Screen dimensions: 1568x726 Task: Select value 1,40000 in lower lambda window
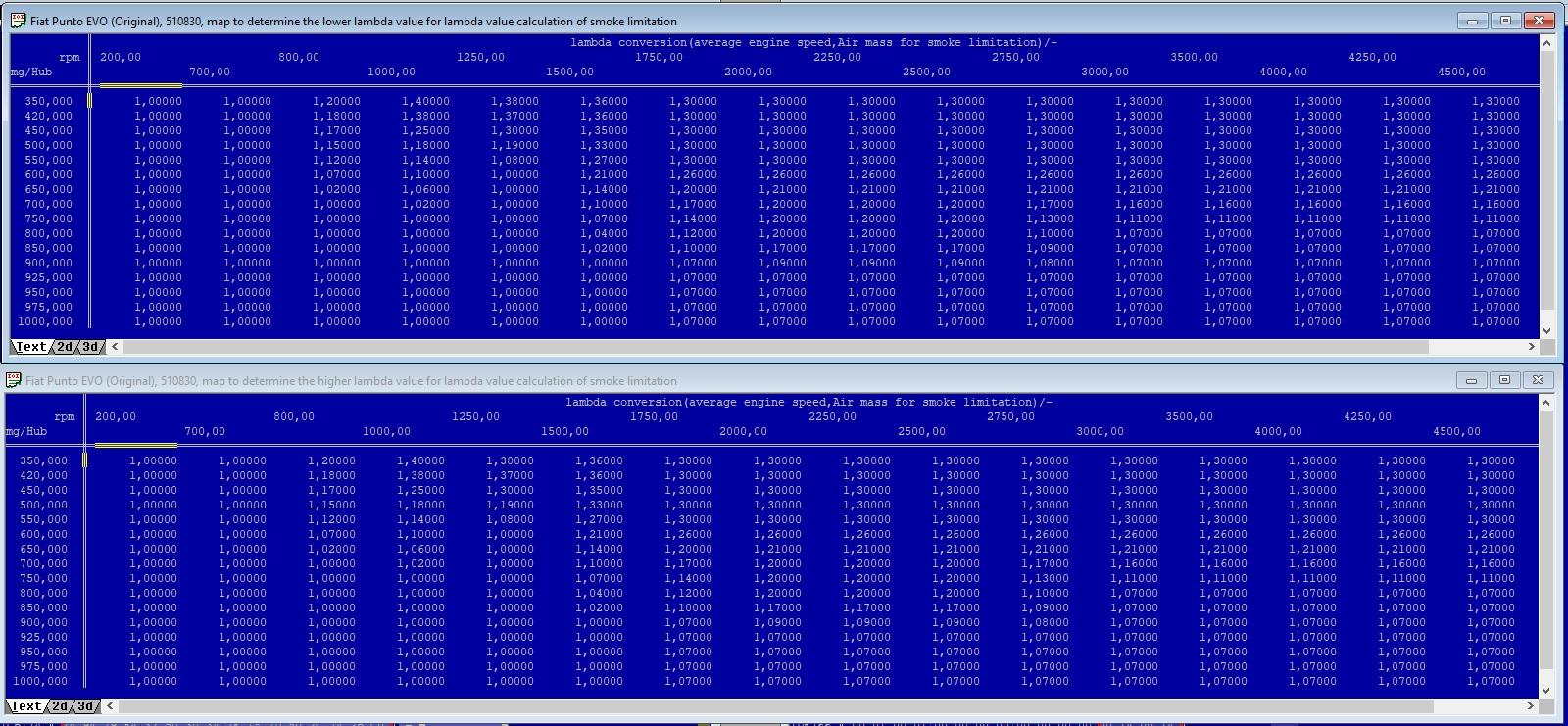(426, 101)
